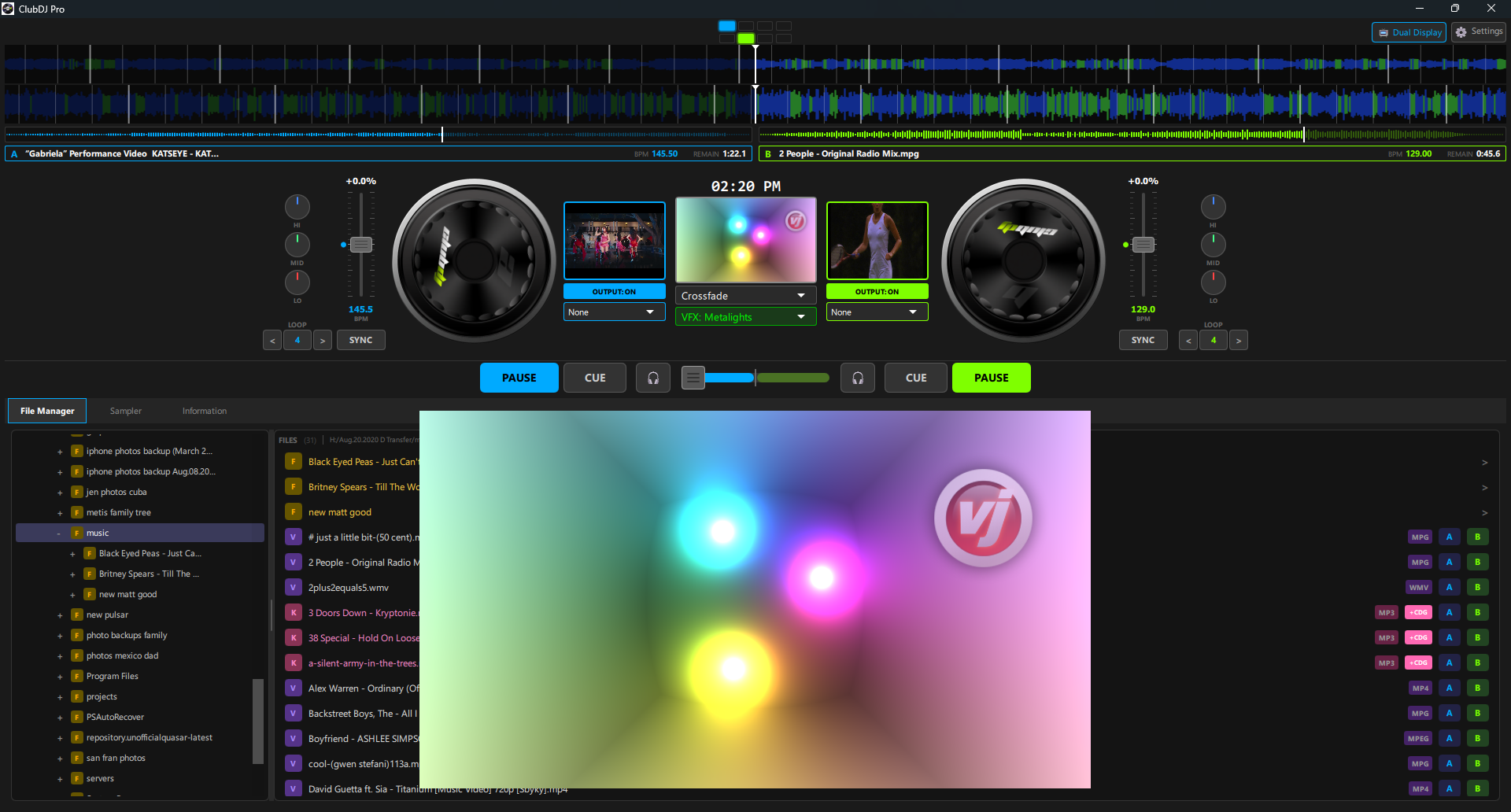Click the crossfader slider between the decks
The width and height of the screenshot is (1511, 812).
pos(755,378)
